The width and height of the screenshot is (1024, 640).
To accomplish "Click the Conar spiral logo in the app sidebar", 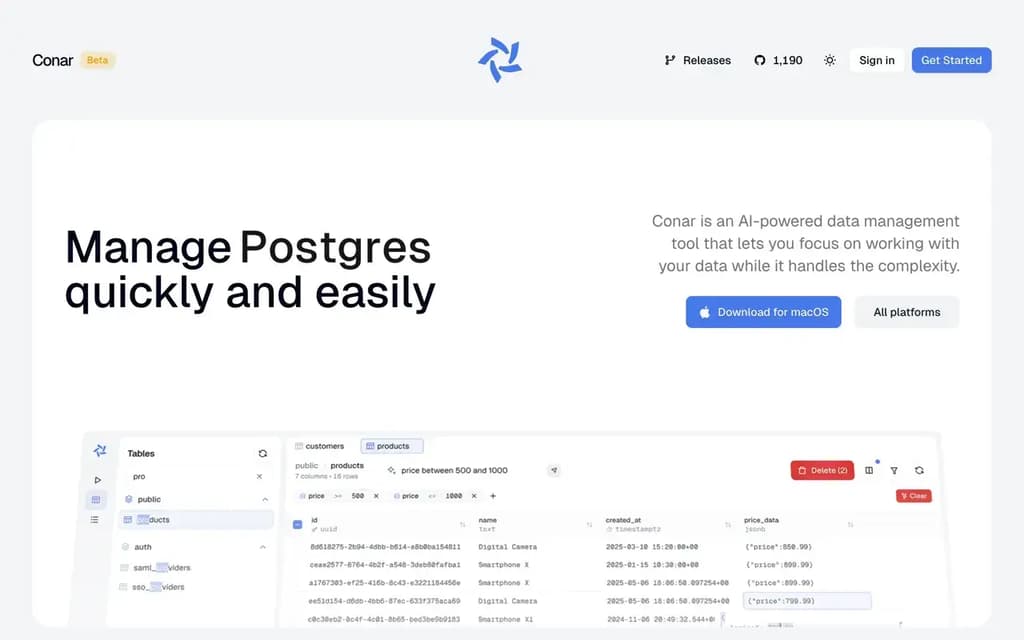I will pos(98,450).
